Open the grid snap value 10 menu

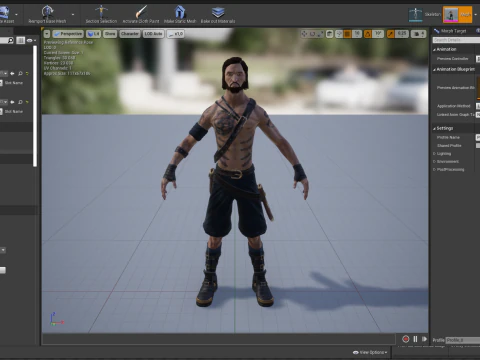click(357, 34)
